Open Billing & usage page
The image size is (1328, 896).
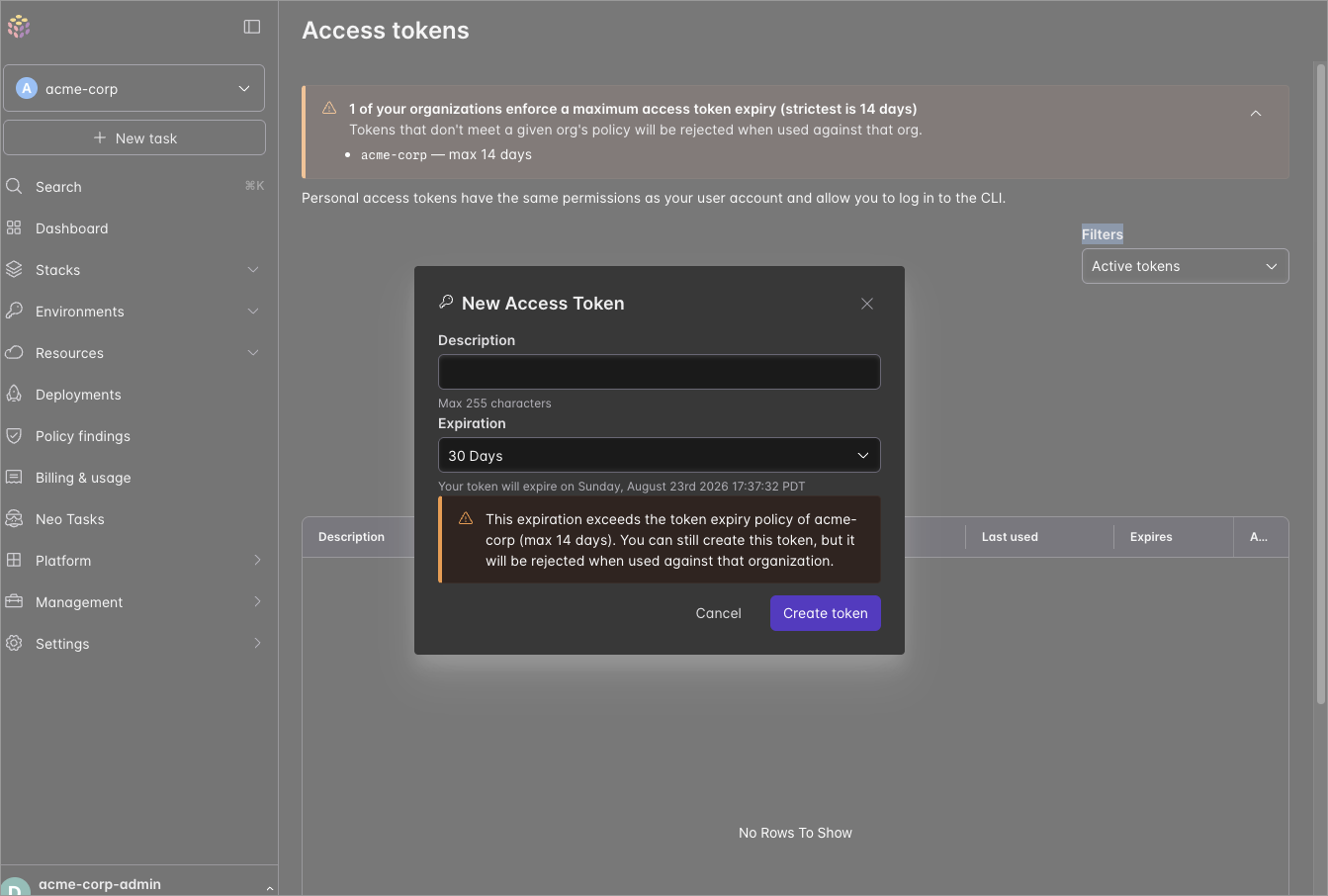(x=83, y=478)
